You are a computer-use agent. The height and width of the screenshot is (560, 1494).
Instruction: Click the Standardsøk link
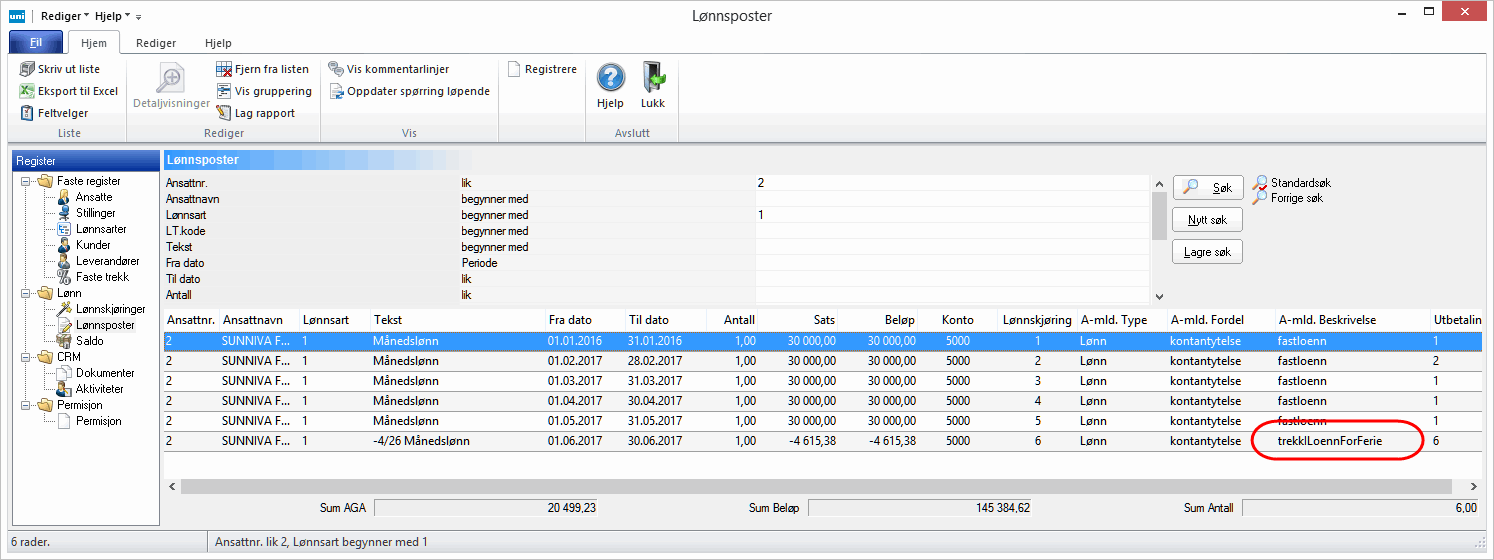coord(1300,183)
